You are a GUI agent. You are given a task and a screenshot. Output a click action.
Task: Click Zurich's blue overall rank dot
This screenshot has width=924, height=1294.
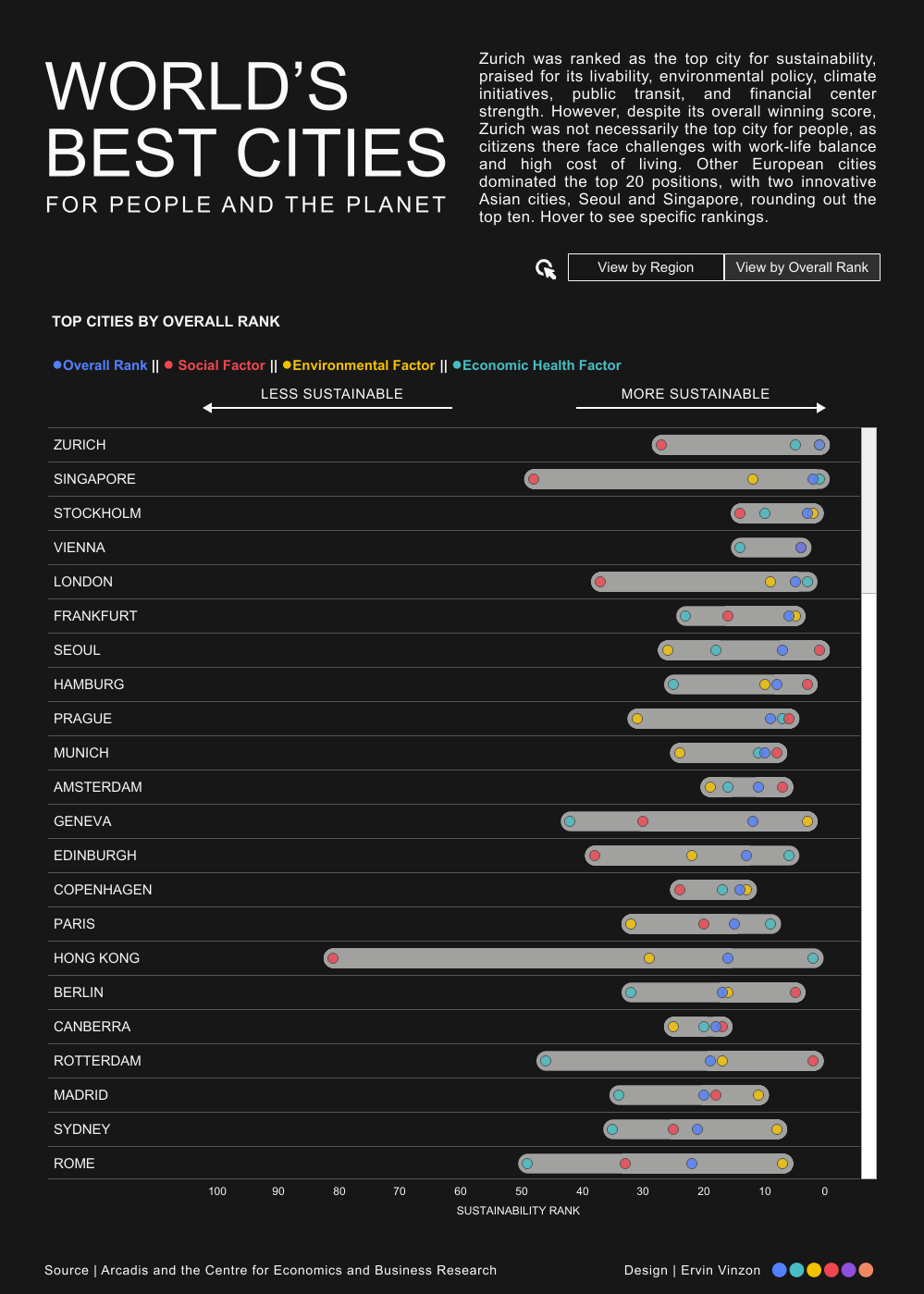pyautogui.click(x=819, y=445)
